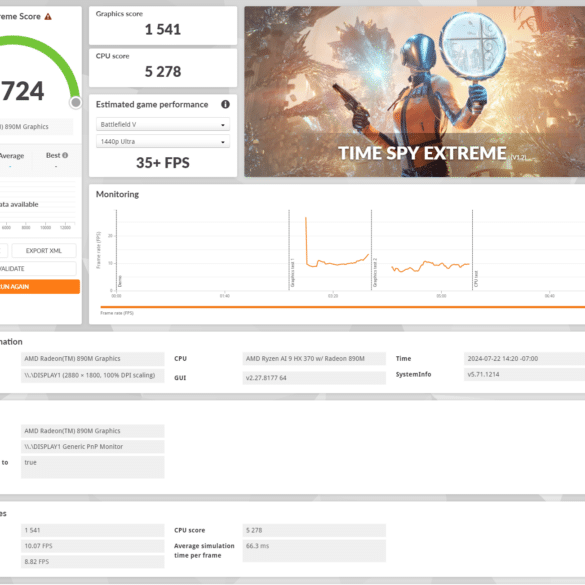Select the 5 278 value in the bottom CPU score row
585x585 pixels.
click(x=314, y=530)
